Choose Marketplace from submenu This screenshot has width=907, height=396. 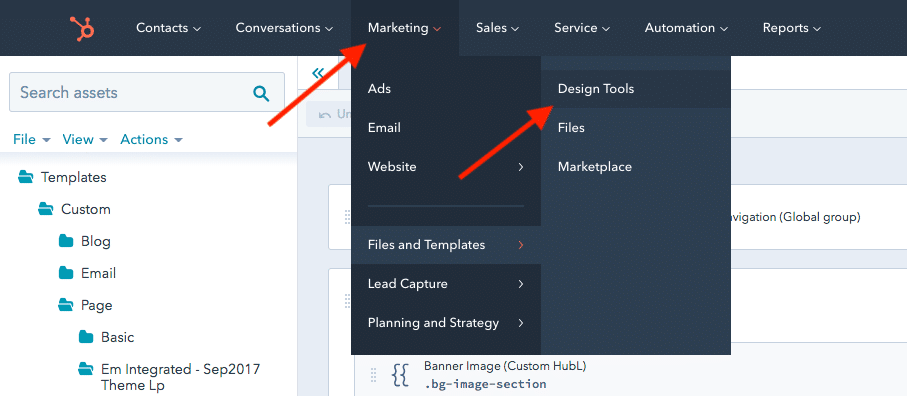point(636,166)
